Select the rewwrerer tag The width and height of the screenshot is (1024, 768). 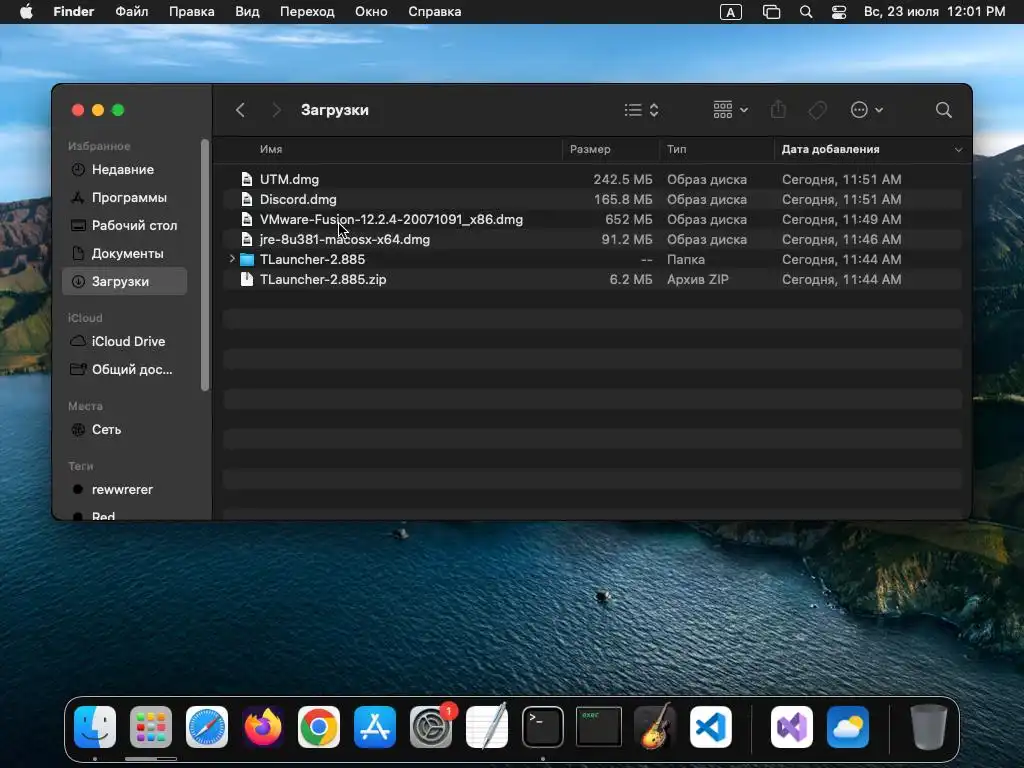[124, 489]
